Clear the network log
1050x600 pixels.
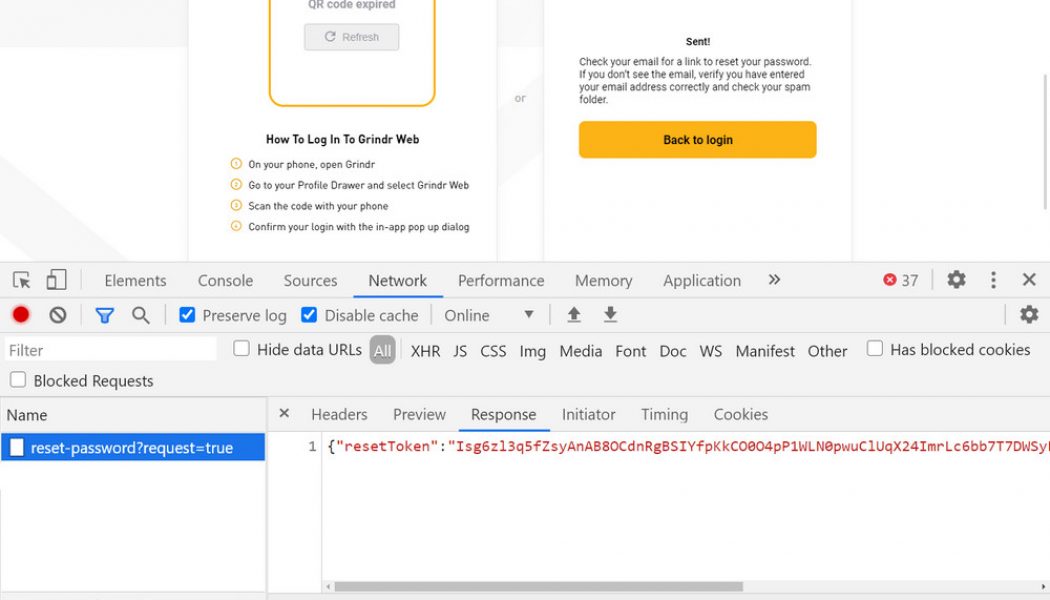58,315
